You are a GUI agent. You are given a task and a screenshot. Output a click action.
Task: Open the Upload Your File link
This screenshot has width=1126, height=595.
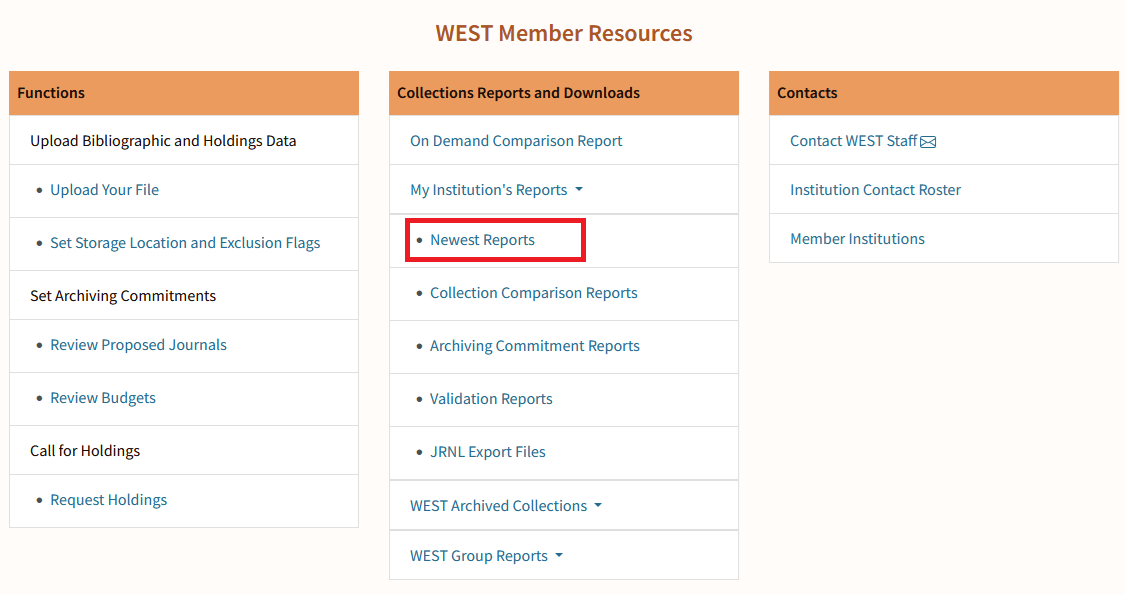pos(104,190)
